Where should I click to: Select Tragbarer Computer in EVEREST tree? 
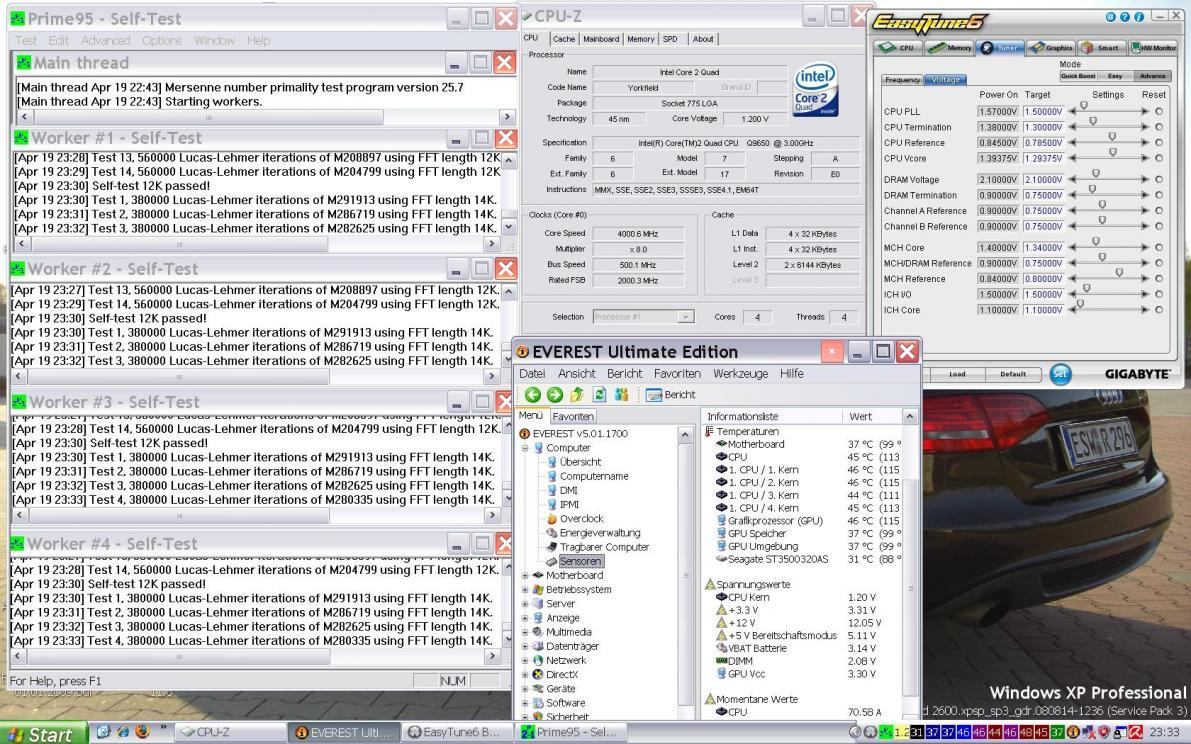(x=604, y=547)
